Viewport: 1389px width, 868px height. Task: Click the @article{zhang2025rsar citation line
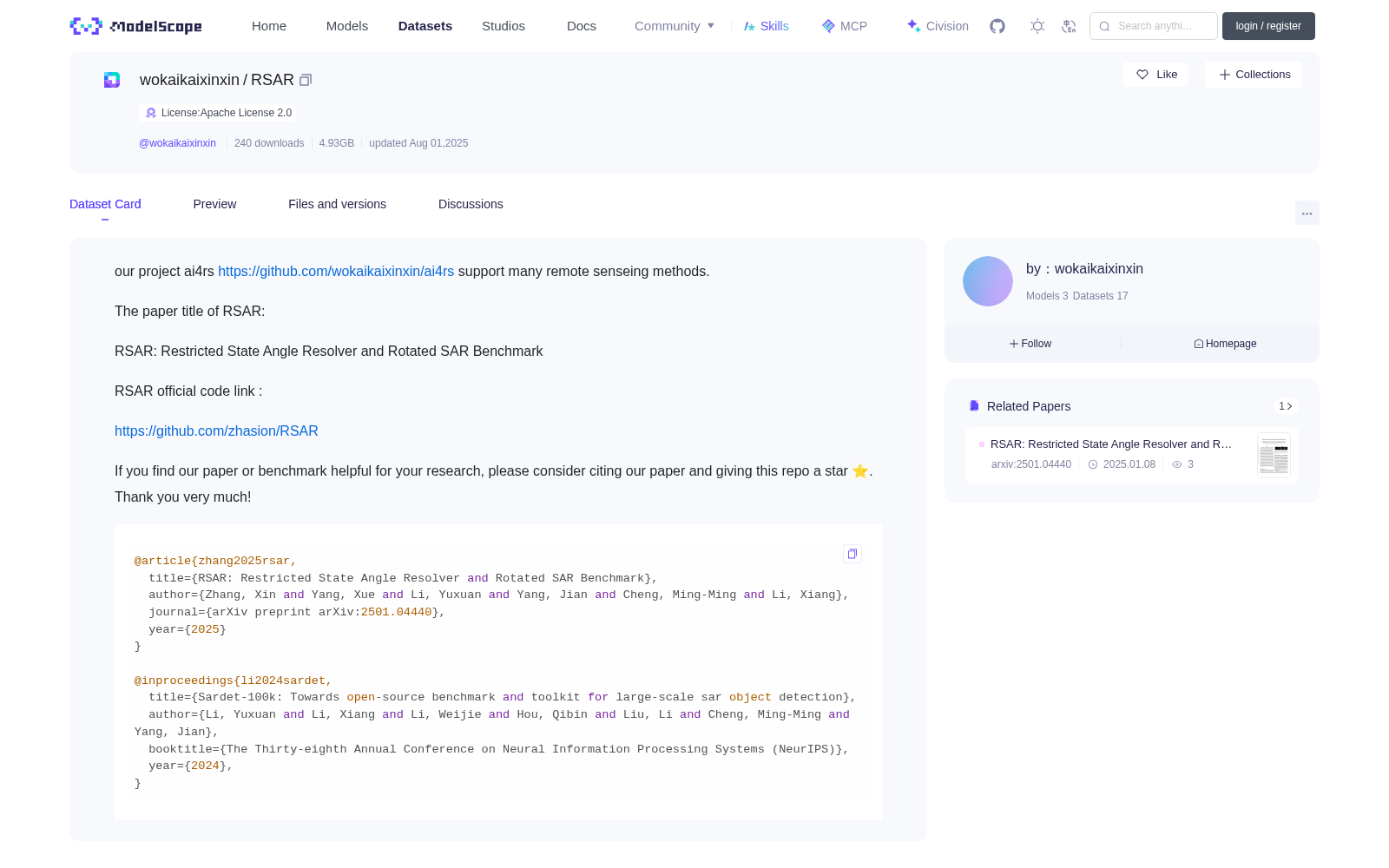coord(215,561)
